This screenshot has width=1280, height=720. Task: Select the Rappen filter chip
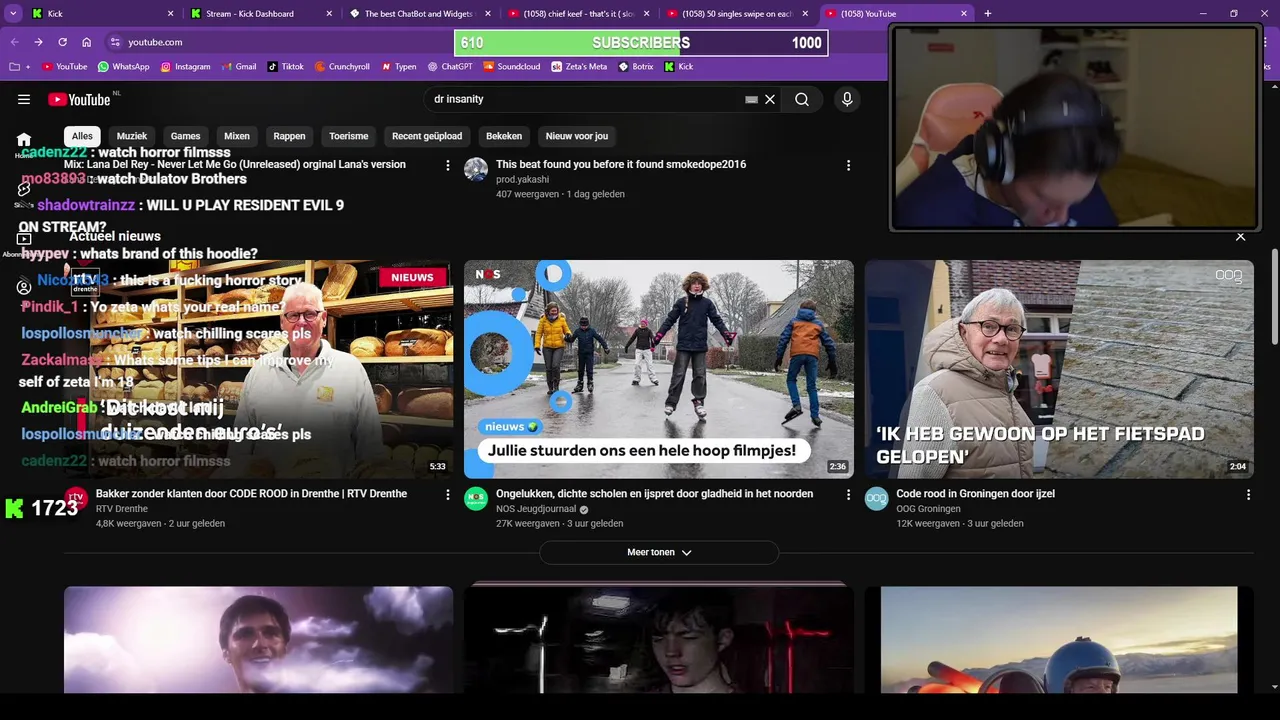[289, 136]
